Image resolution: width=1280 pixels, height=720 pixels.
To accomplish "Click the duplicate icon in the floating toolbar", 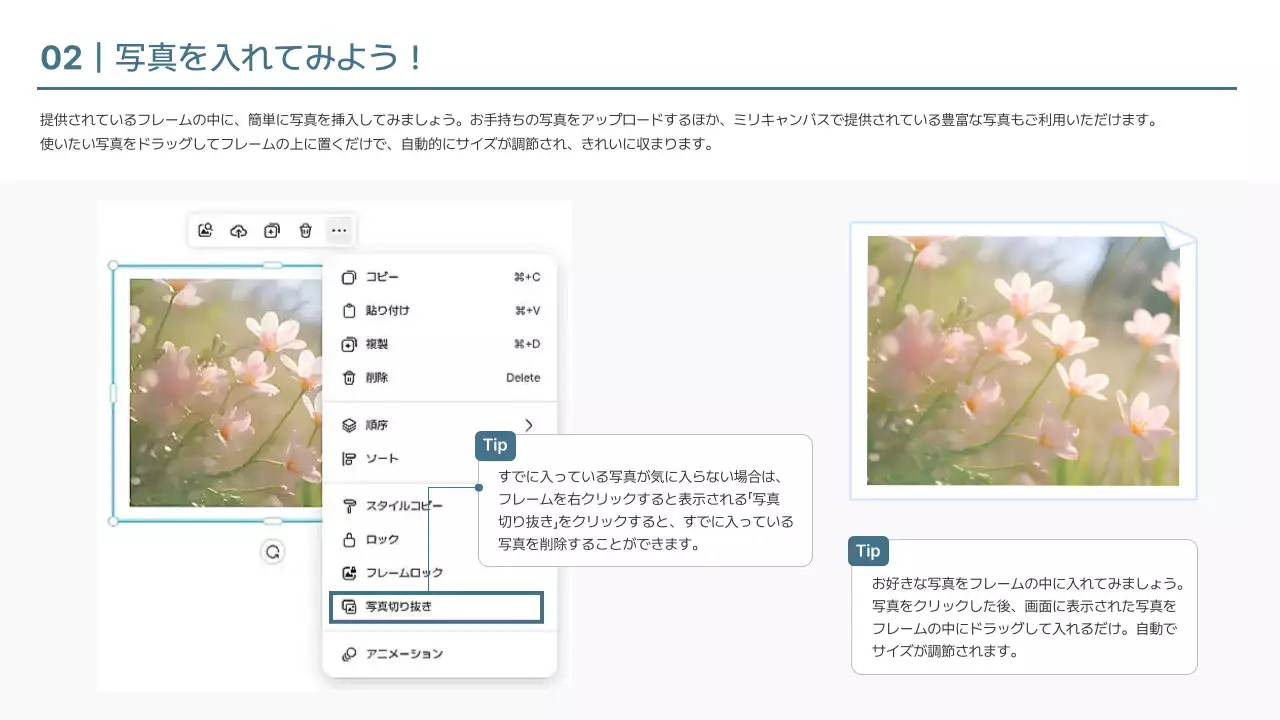I will 272,230.
